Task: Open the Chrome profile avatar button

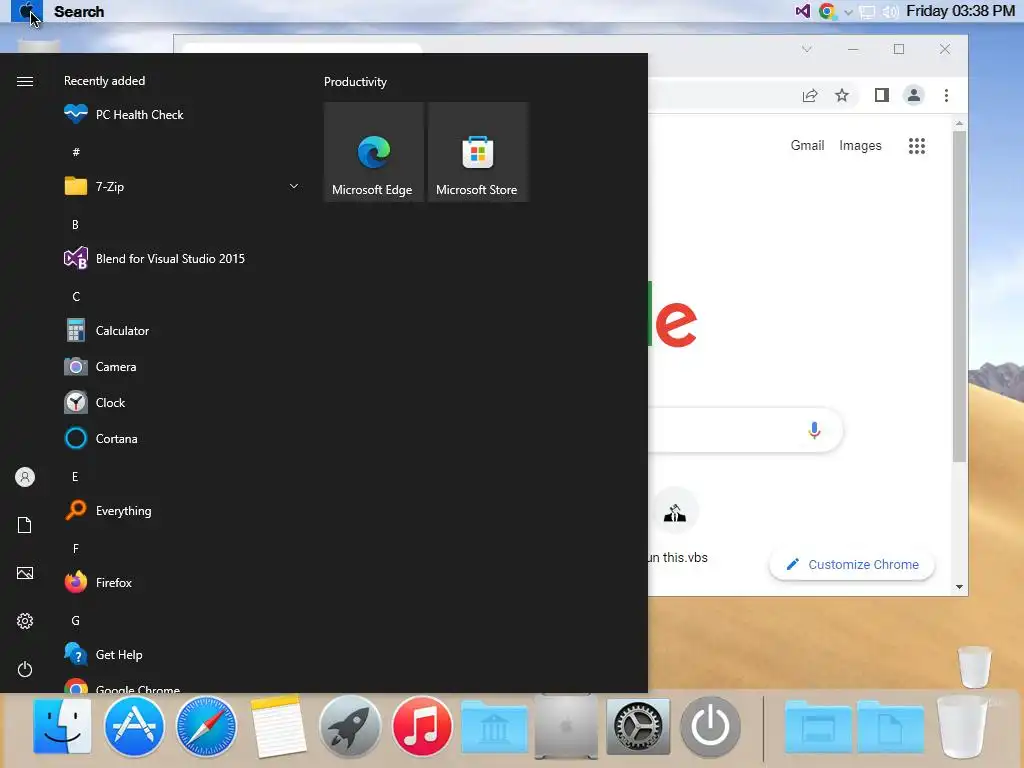Action: 914,95
